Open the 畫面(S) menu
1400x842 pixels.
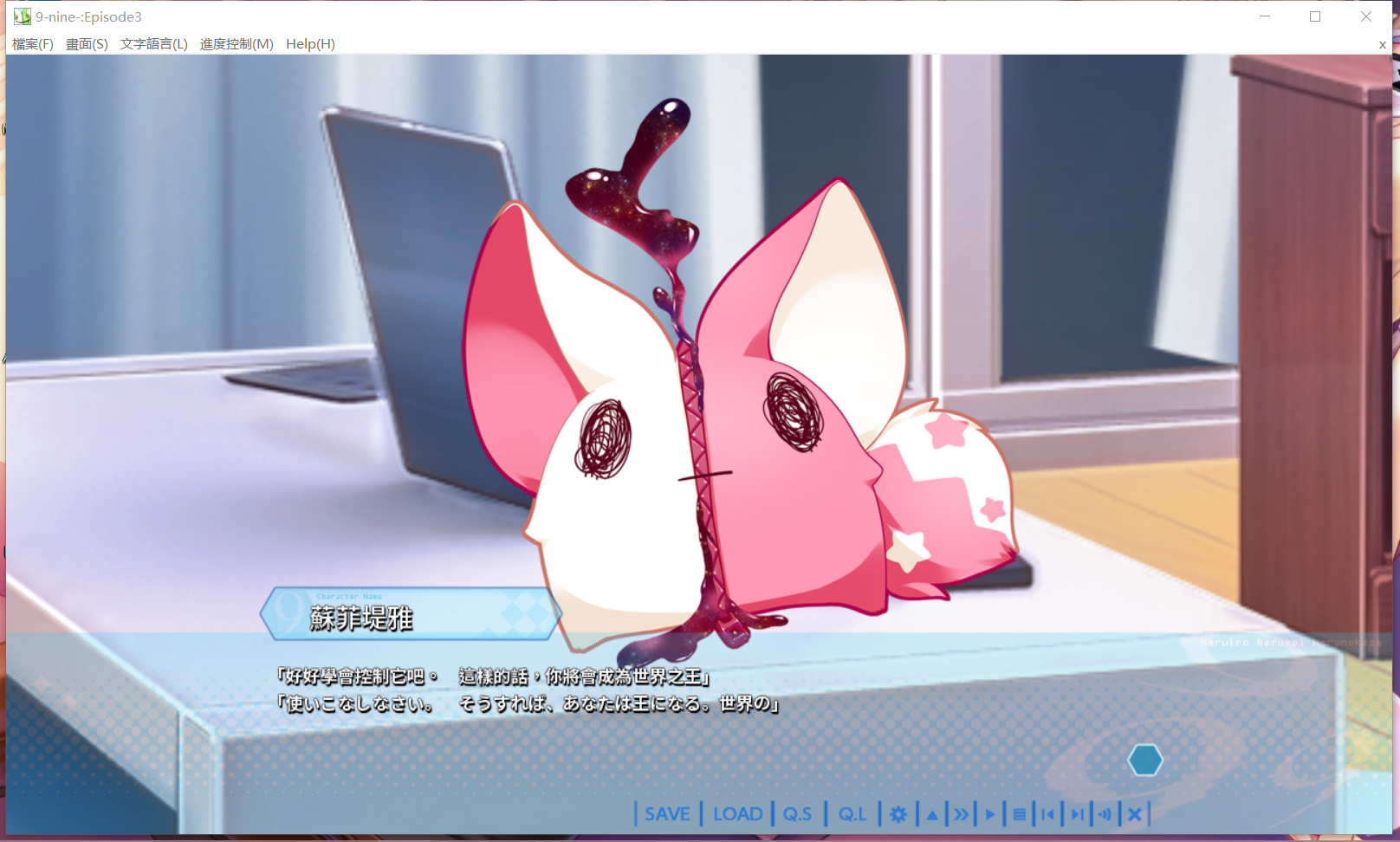[x=87, y=44]
